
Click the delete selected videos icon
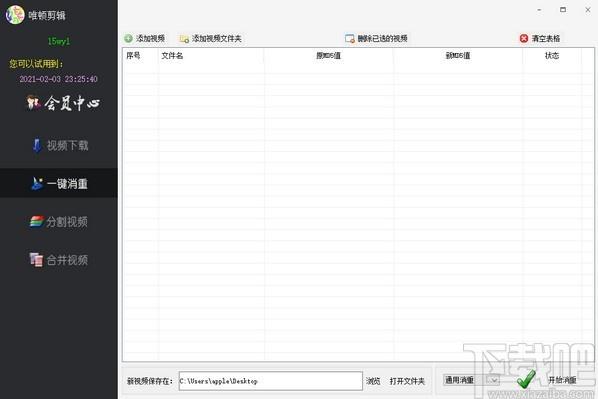click(x=350, y=39)
